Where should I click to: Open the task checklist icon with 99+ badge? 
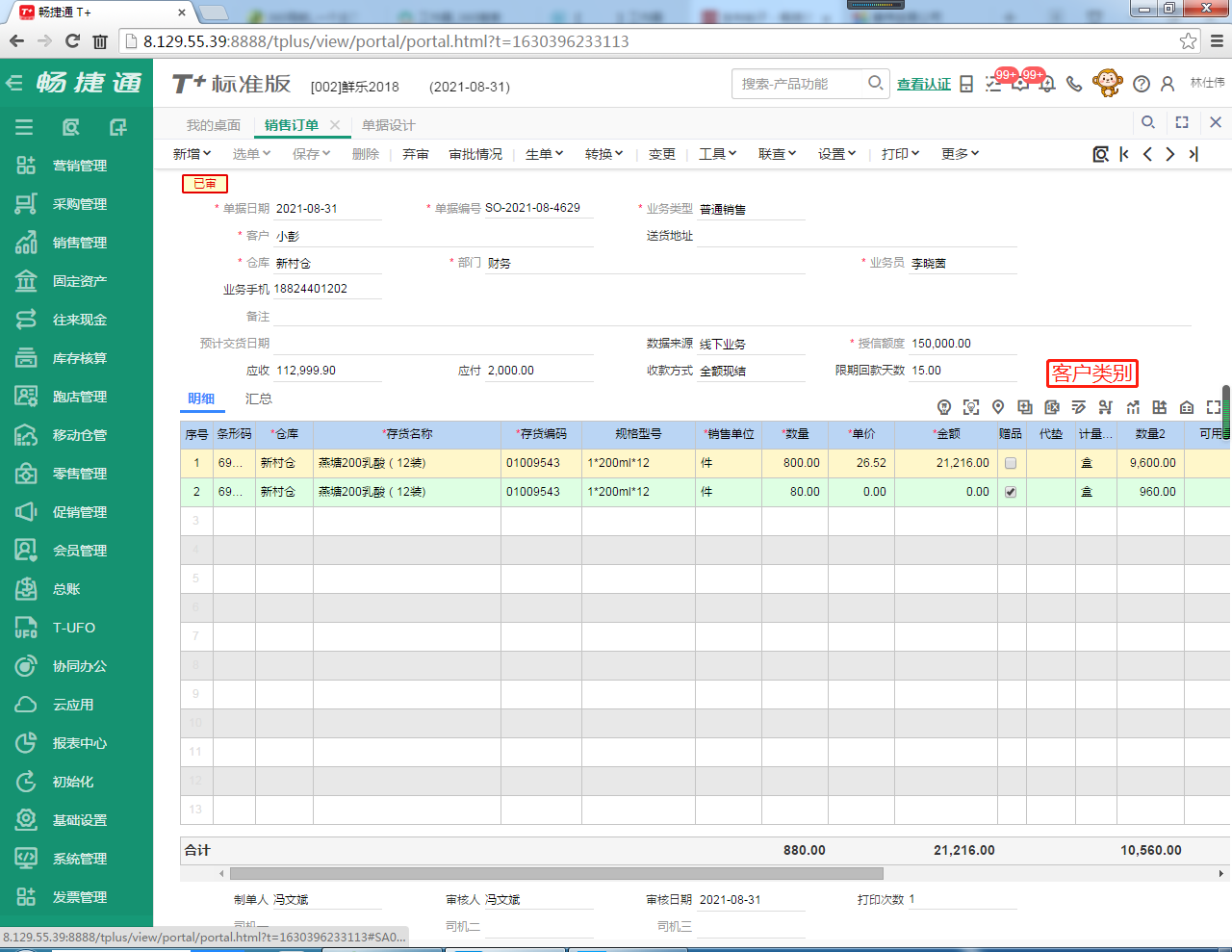993,84
